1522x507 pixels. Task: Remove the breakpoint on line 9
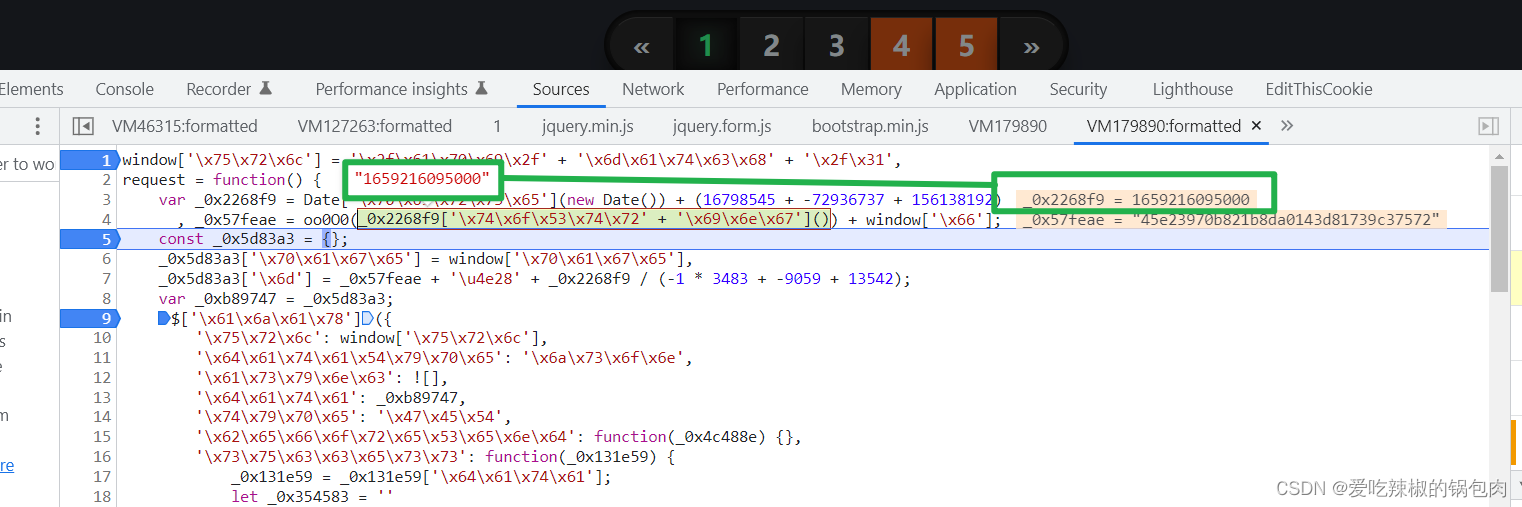pyautogui.click(x=90, y=318)
